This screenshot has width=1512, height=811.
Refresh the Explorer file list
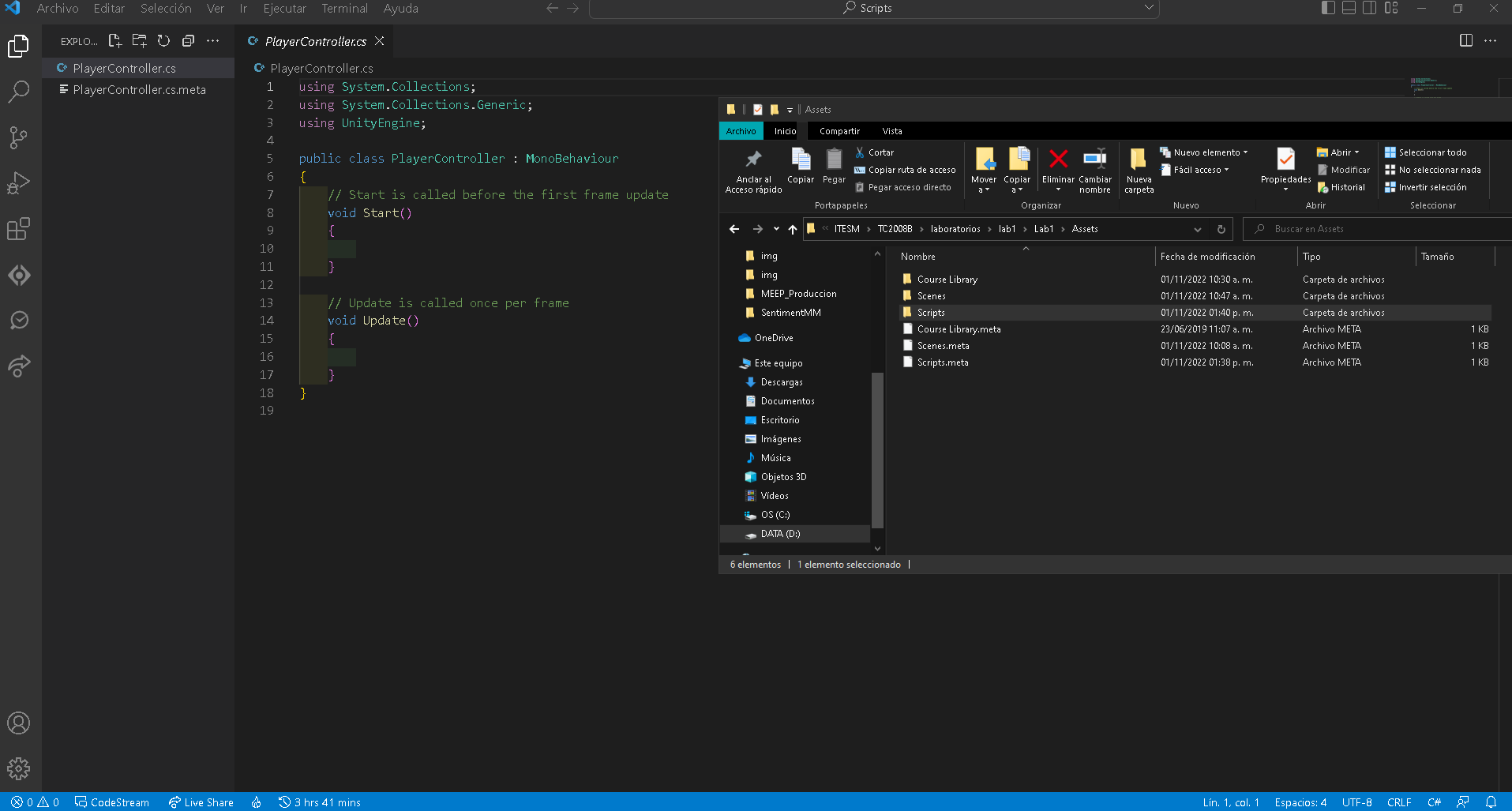(x=163, y=41)
